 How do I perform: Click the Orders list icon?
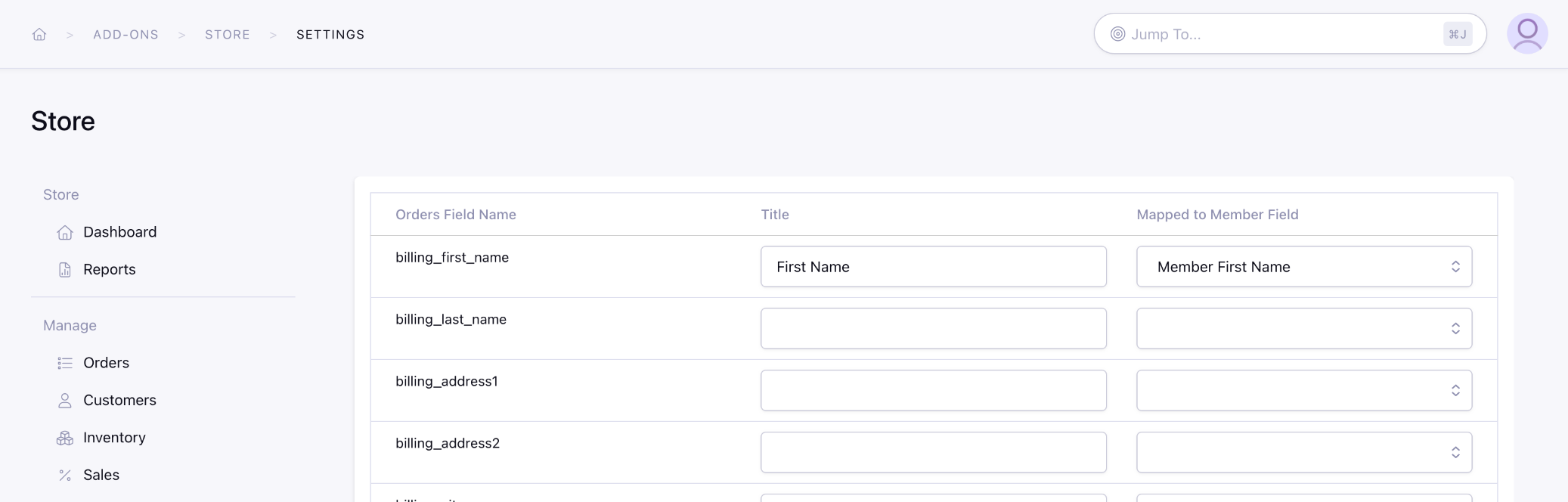coord(65,363)
